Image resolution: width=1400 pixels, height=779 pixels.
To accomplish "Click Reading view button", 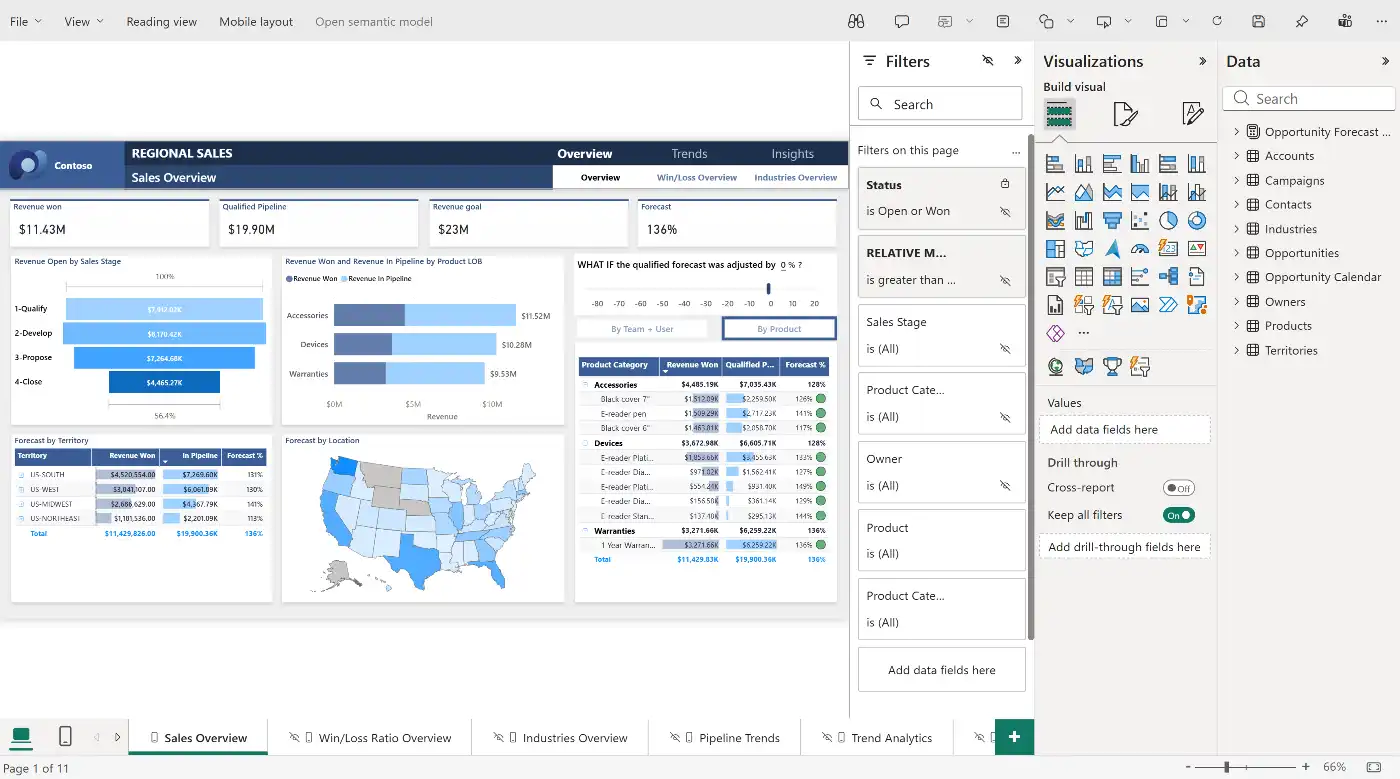I will tap(161, 21).
